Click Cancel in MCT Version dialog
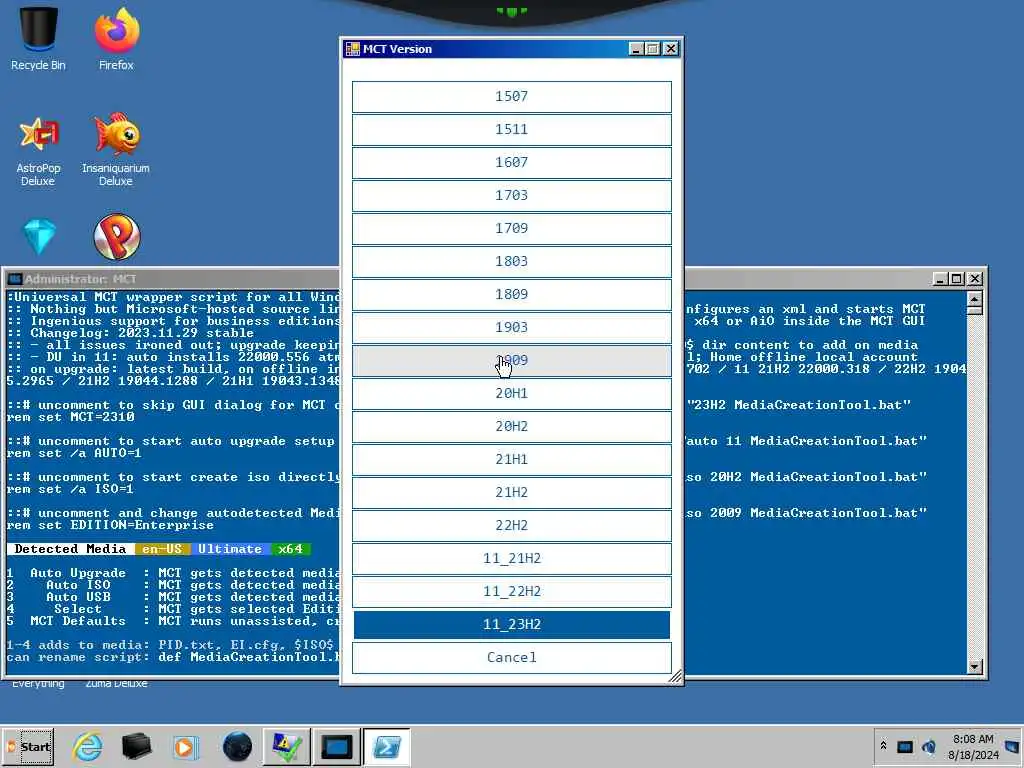1024x768 pixels. pyautogui.click(x=511, y=658)
